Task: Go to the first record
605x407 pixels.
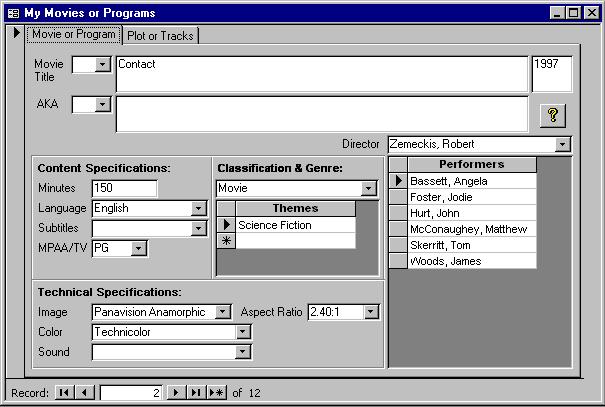Action: (64, 393)
